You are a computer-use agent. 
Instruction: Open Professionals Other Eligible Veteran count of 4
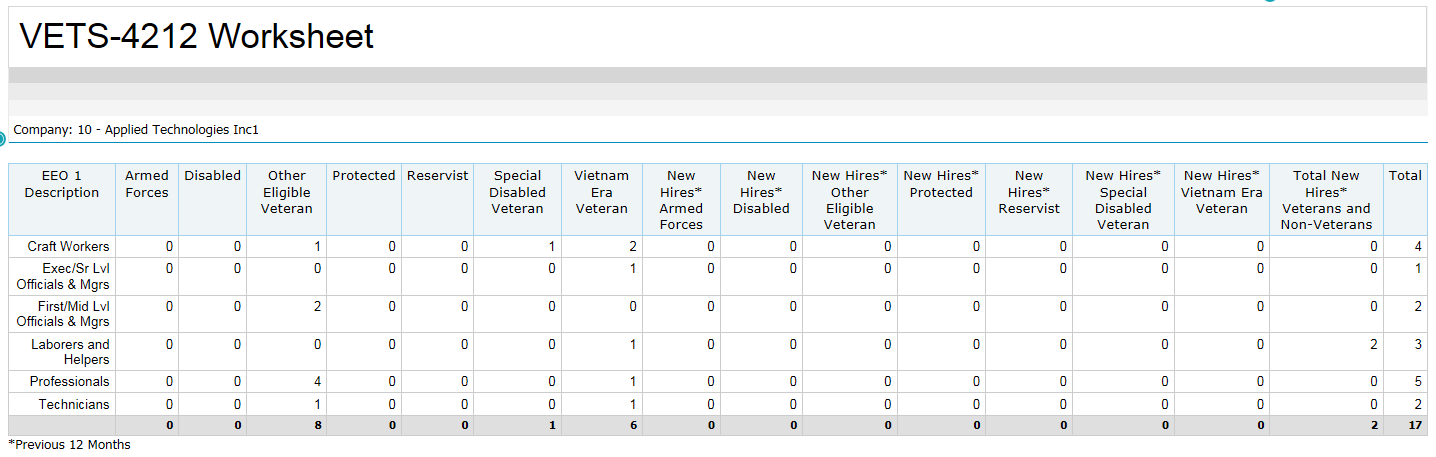click(x=317, y=382)
